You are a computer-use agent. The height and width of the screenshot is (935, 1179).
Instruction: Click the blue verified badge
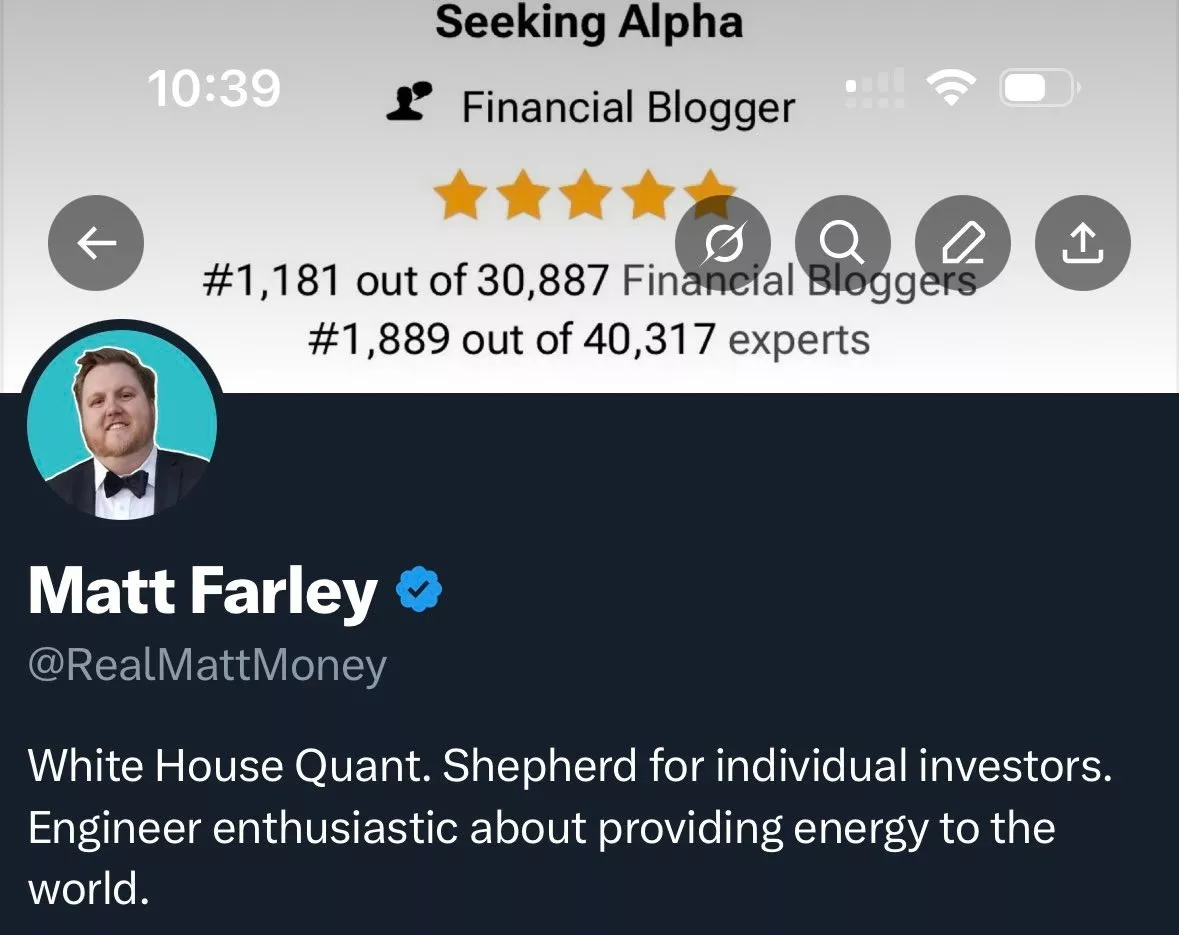420,590
